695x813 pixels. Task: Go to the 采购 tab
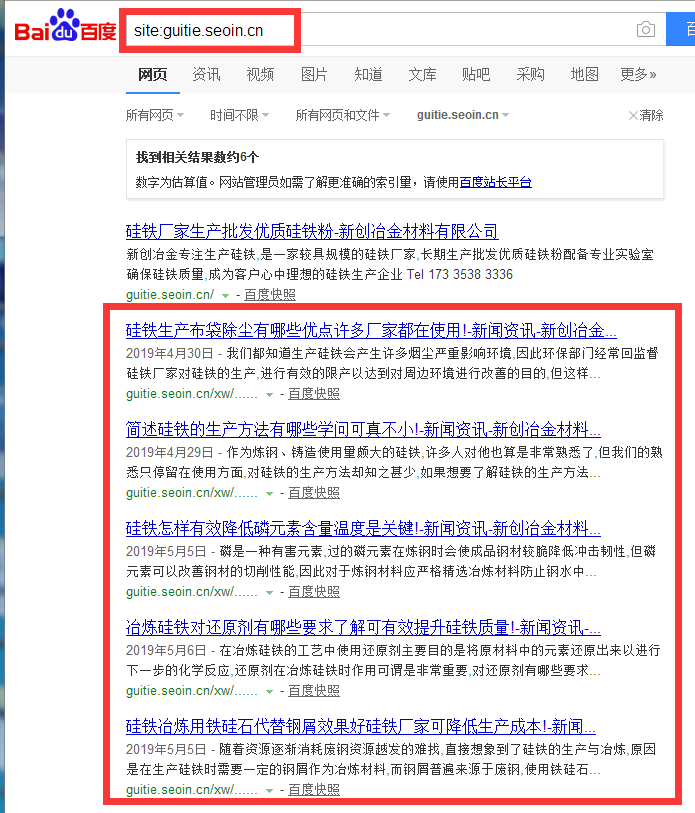[x=530, y=75]
